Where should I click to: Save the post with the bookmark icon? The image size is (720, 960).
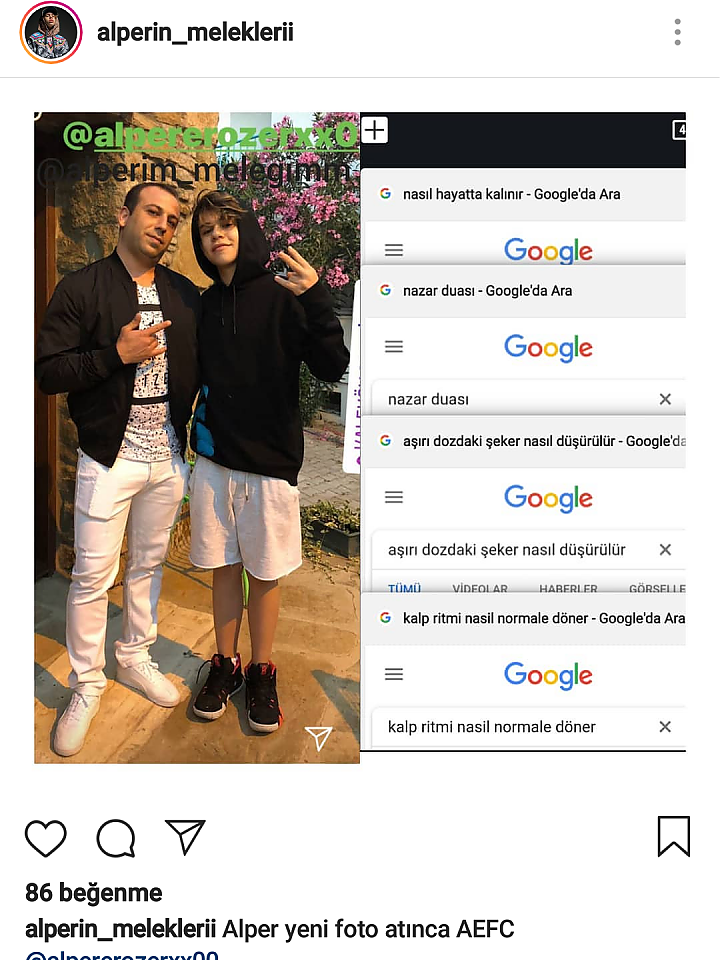click(673, 836)
